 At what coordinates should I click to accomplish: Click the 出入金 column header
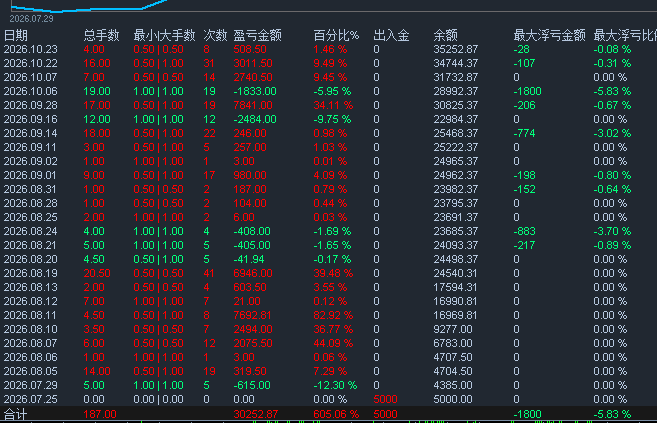coord(391,36)
